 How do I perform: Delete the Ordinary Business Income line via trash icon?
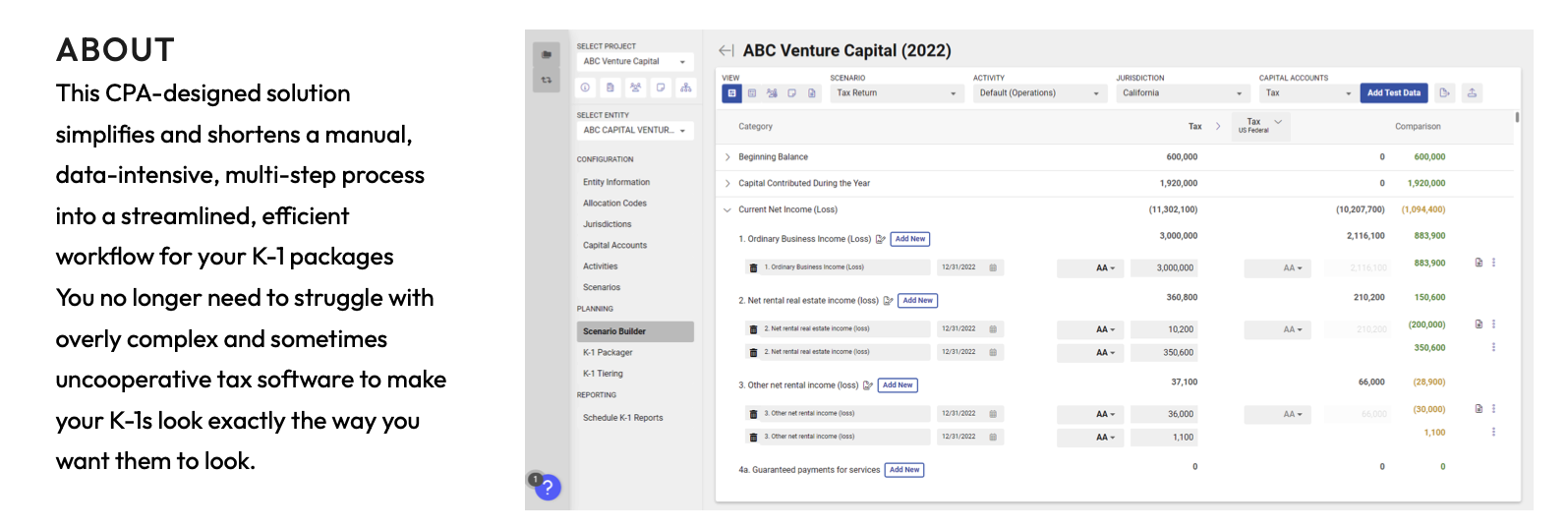[754, 267]
